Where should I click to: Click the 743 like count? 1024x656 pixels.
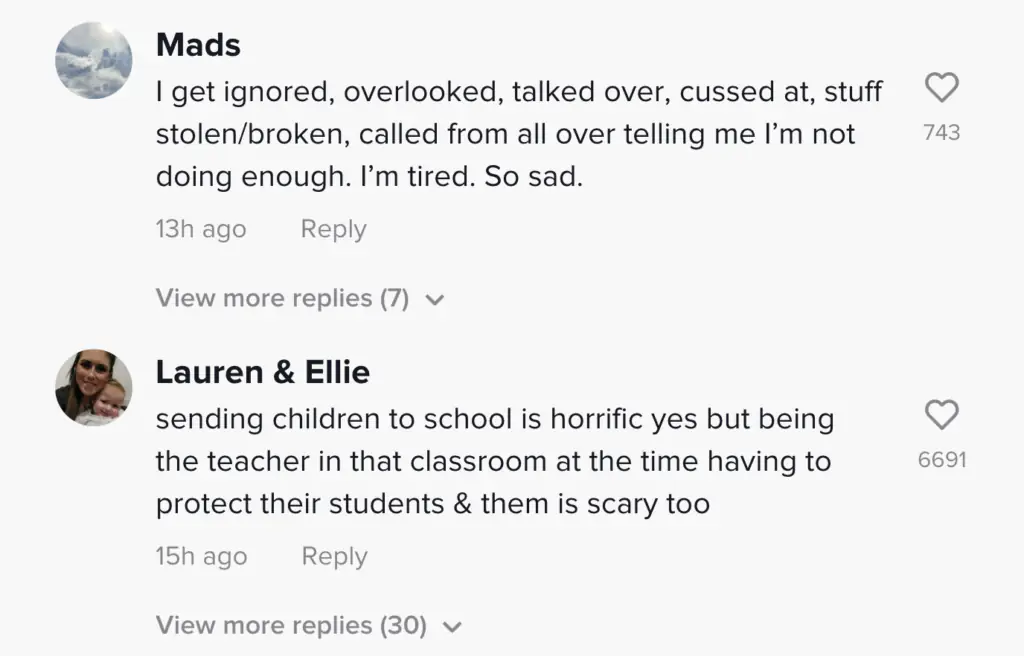coord(941,132)
